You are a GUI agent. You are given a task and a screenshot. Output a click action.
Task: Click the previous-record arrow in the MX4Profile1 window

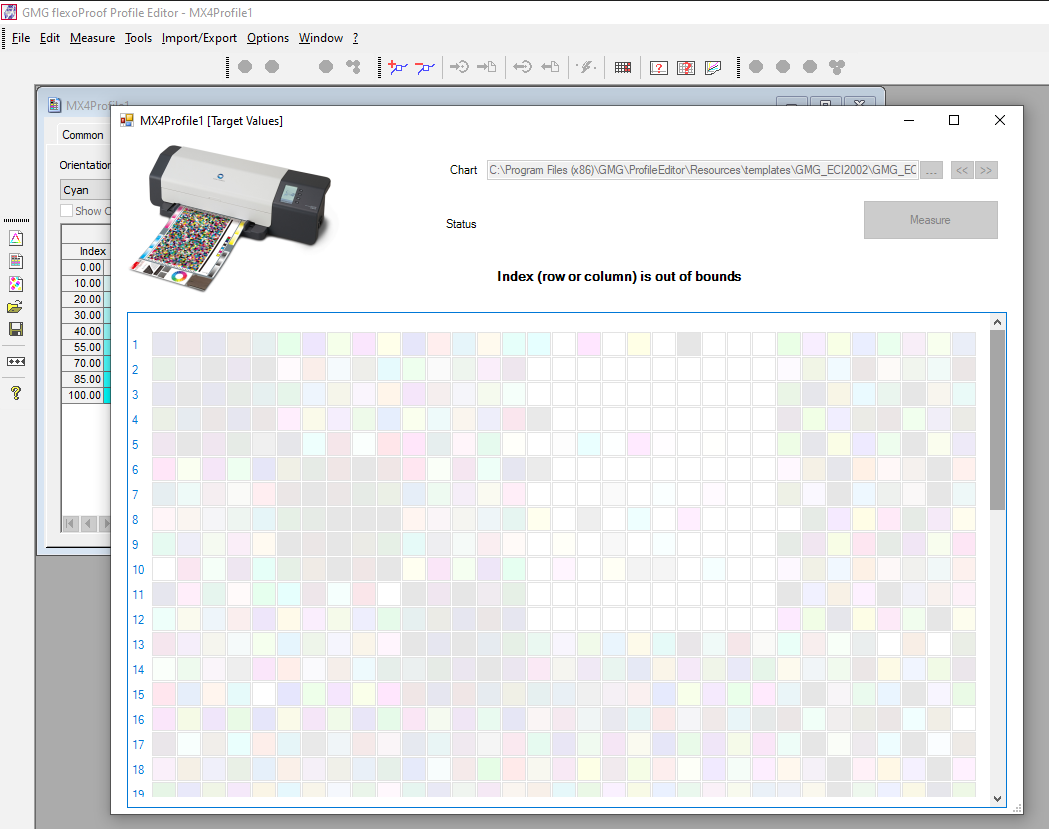88,523
